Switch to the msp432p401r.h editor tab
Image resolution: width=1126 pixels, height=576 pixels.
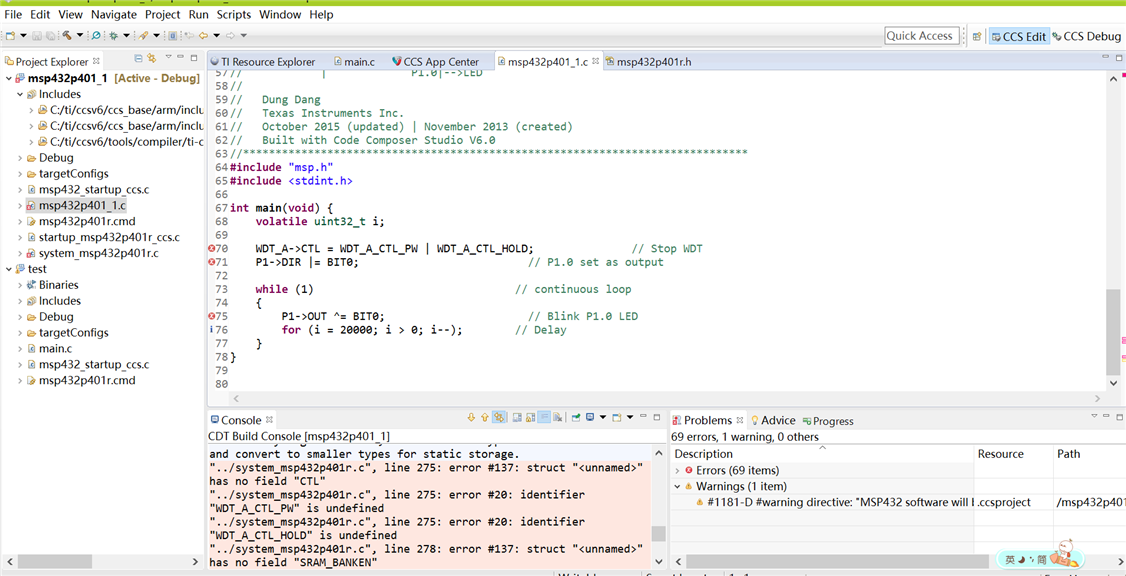(653, 62)
